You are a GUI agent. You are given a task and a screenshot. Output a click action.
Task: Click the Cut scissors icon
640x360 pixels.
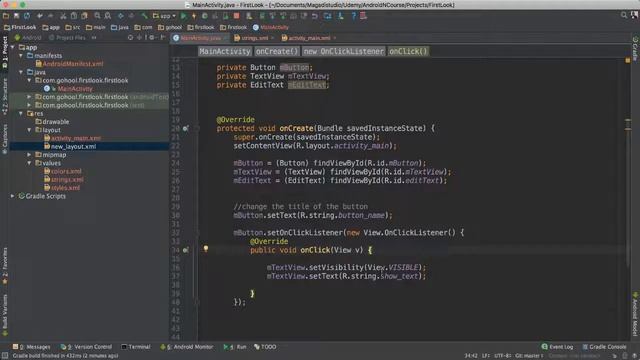[x=63, y=16]
